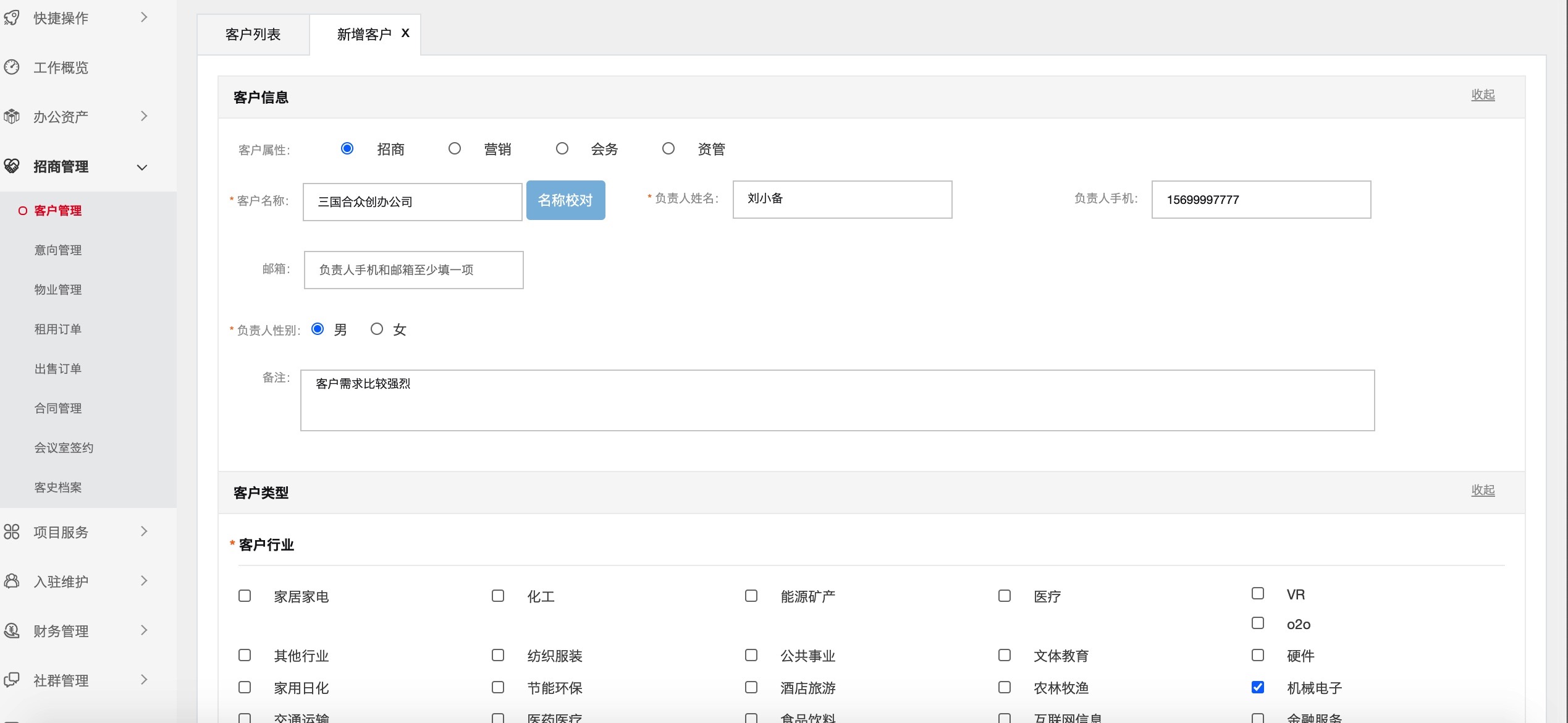The width and height of the screenshot is (1568, 723).
Task: Click 收起 link in 客户信息 header
Action: (x=1483, y=95)
